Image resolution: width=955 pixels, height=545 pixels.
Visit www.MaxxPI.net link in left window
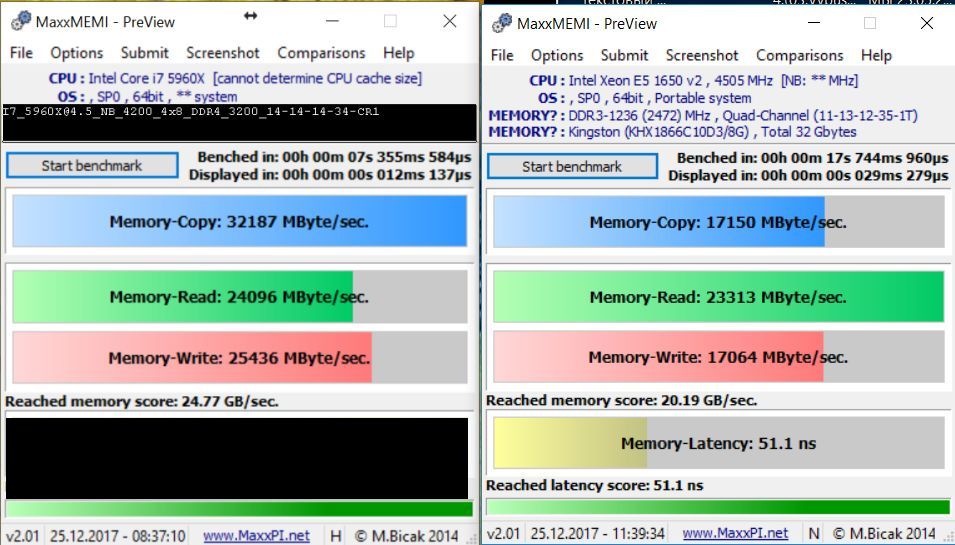[x=256, y=536]
